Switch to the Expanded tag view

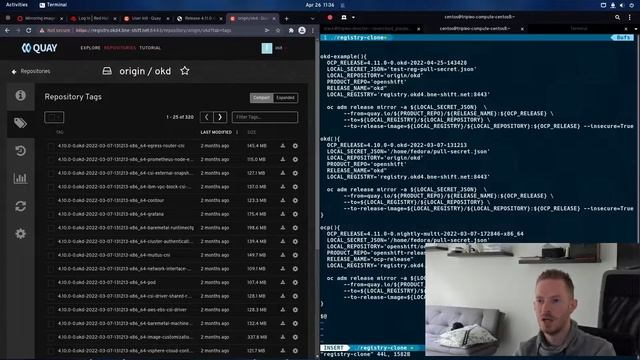pyautogui.click(x=285, y=98)
